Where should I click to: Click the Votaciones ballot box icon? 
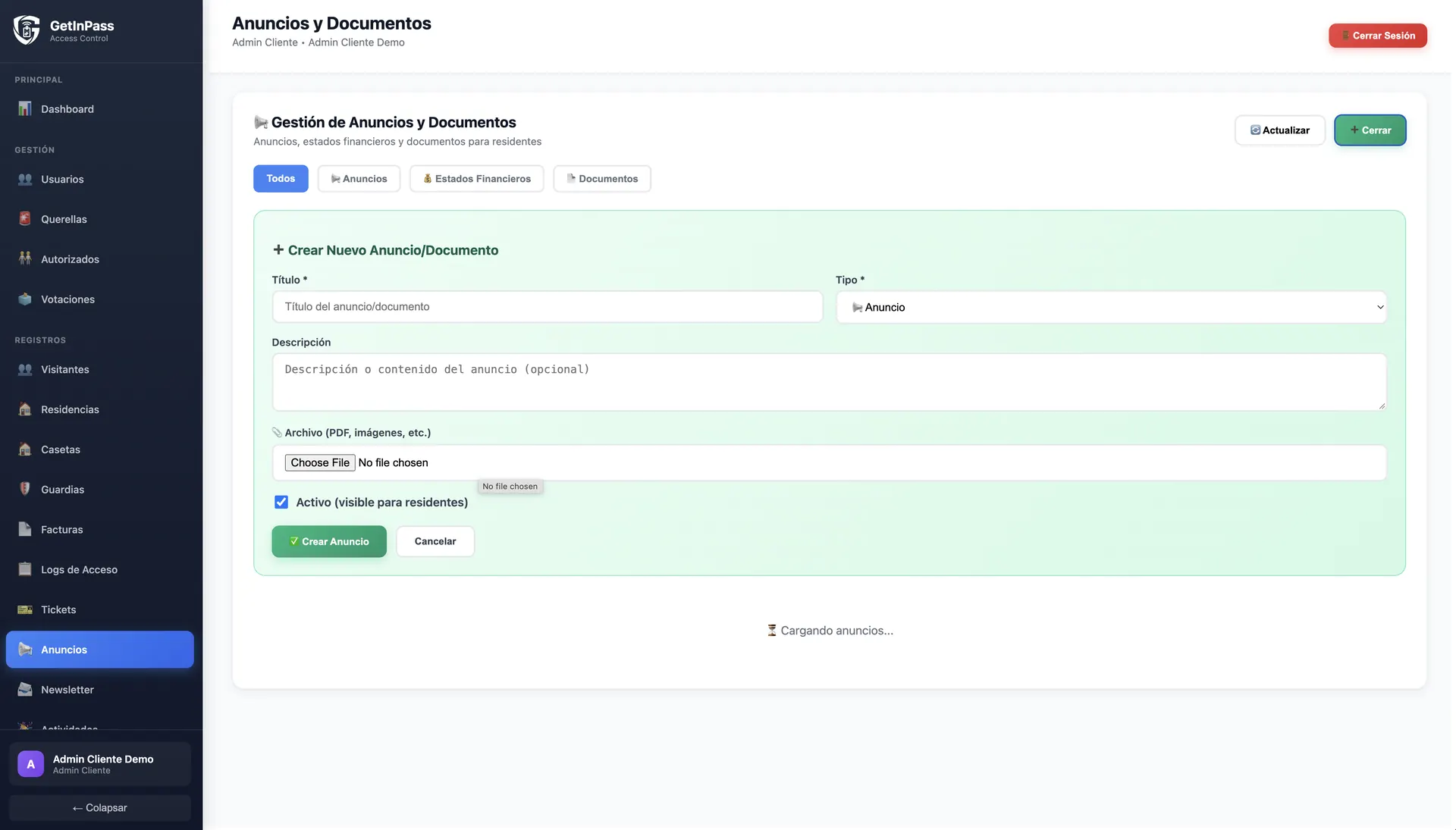25,299
